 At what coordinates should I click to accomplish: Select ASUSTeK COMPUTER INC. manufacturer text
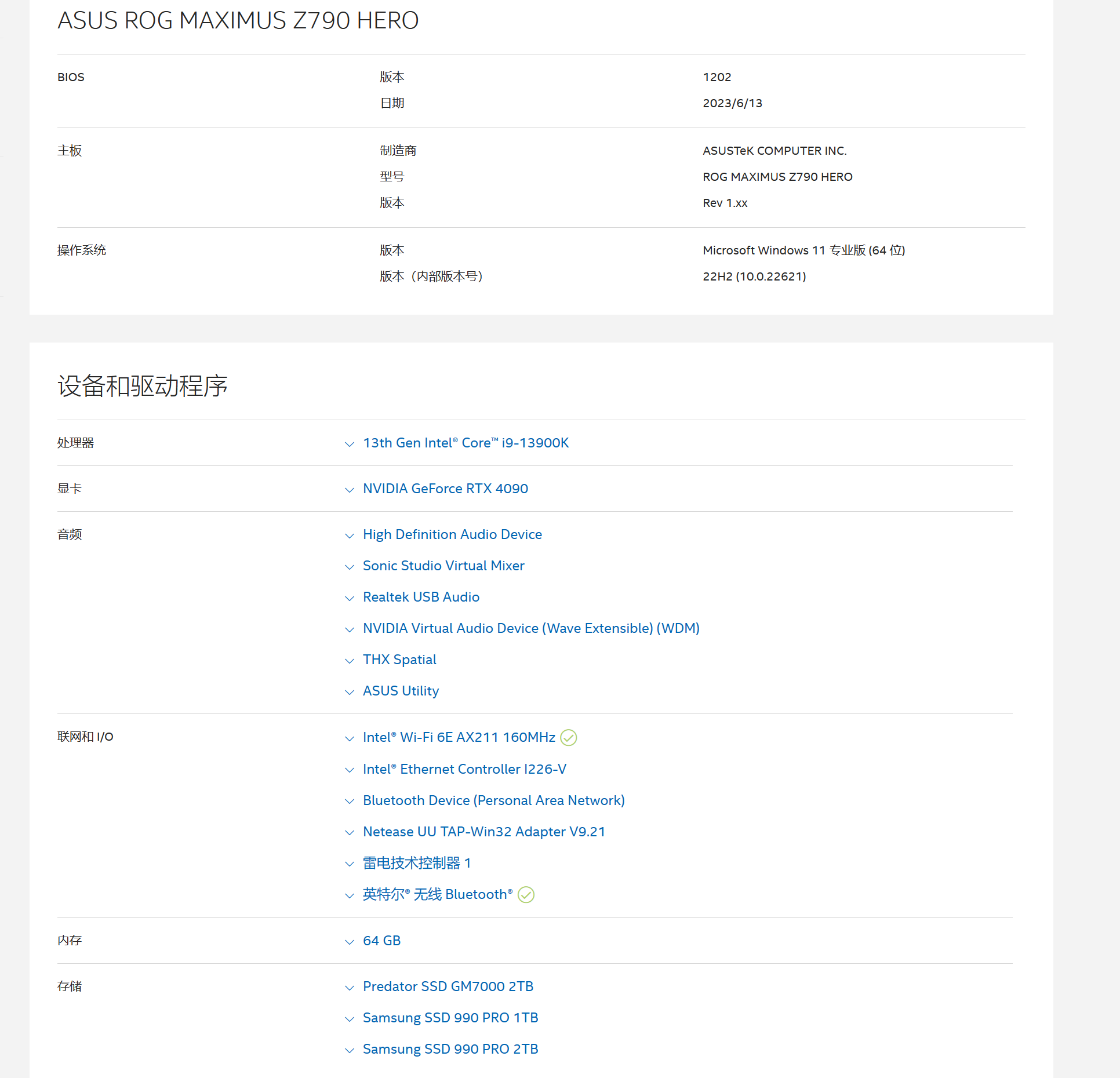(x=774, y=151)
